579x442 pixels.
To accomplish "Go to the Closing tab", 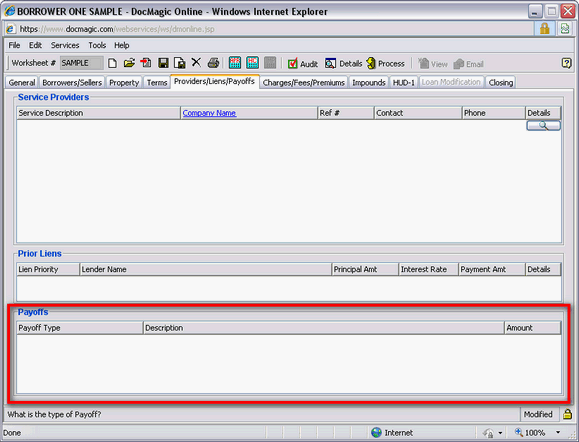I will (501, 82).
